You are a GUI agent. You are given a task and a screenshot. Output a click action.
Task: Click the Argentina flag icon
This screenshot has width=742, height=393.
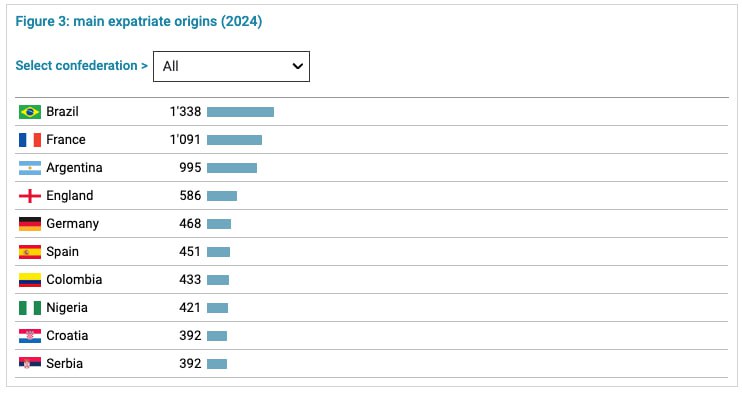(30, 168)
